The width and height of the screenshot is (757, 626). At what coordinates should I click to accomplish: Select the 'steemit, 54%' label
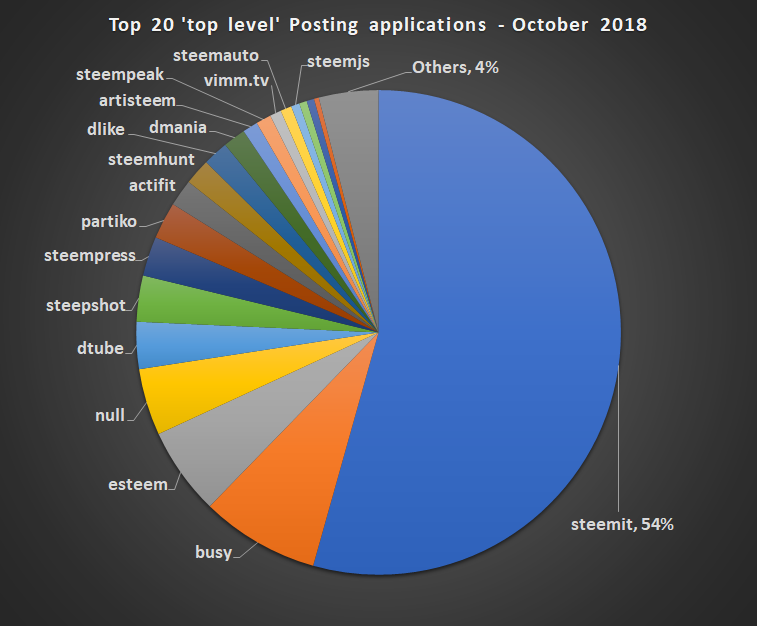pyautogui.click(x=622, y=524)
